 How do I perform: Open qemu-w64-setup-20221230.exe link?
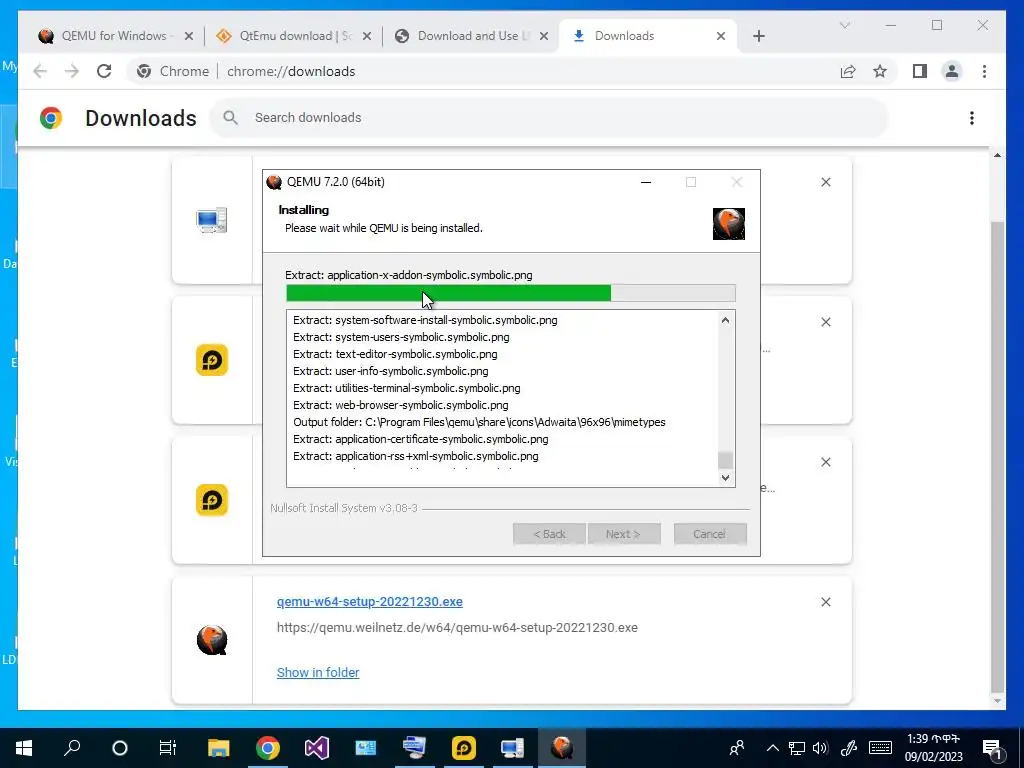click(x=370, y=601)
